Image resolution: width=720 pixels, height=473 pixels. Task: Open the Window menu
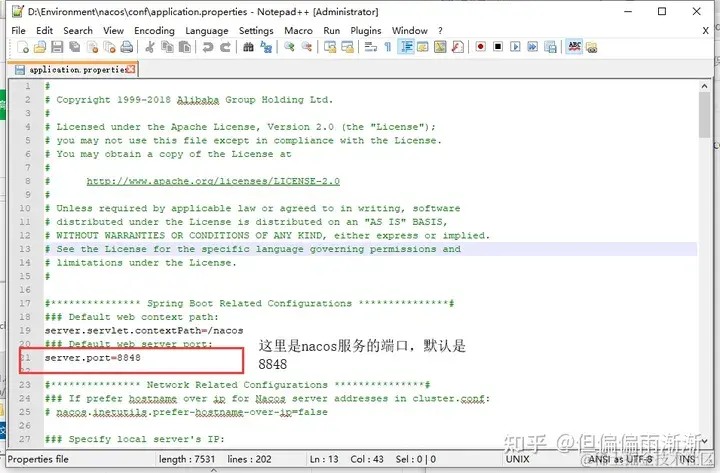410,30
